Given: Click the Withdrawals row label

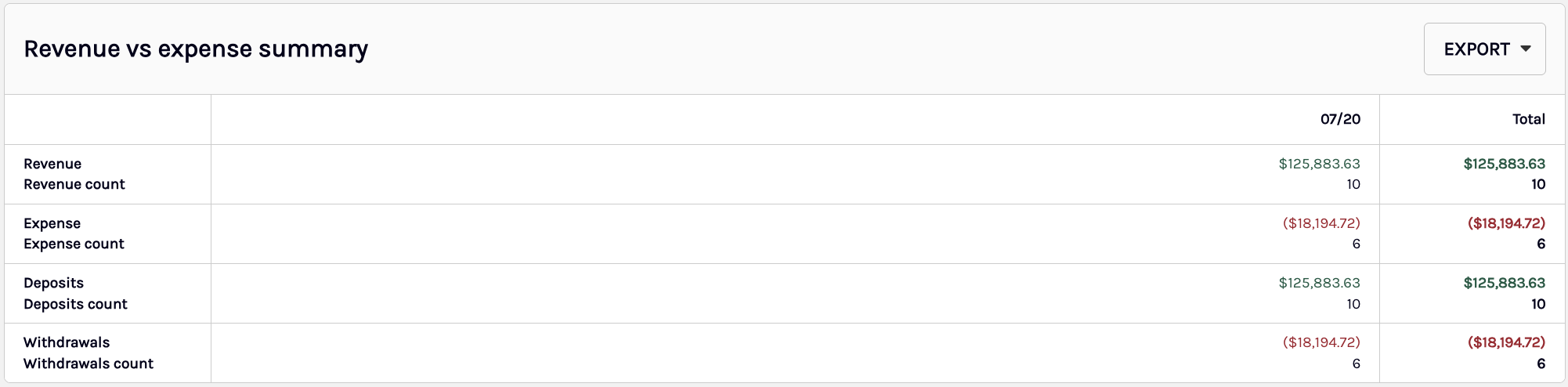Looking at the screenshot, I should (67, 342).
